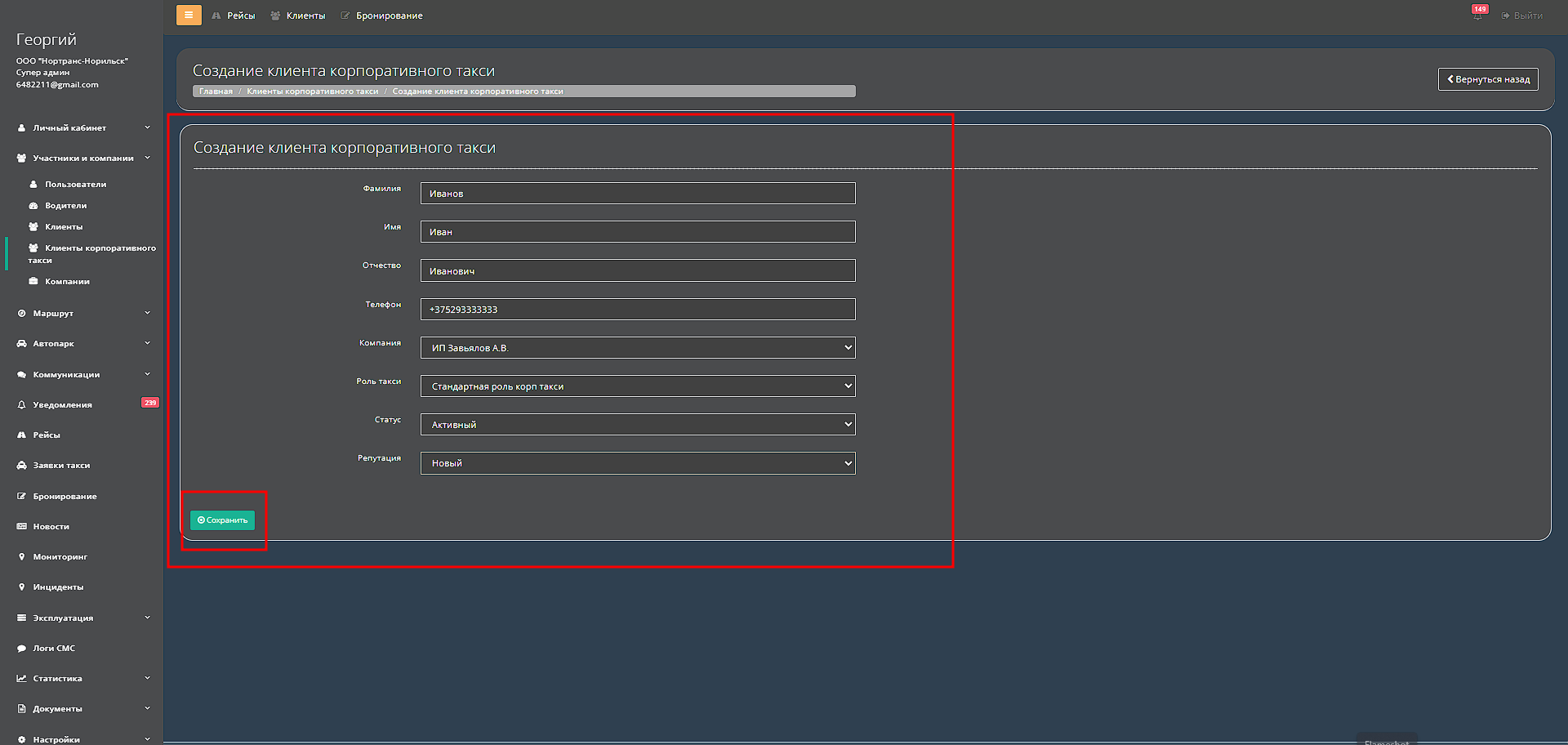Click into the Телефон input field
Image resolution: width=1568 pixels, height=745 pixels.
click(x=637, y=310)
